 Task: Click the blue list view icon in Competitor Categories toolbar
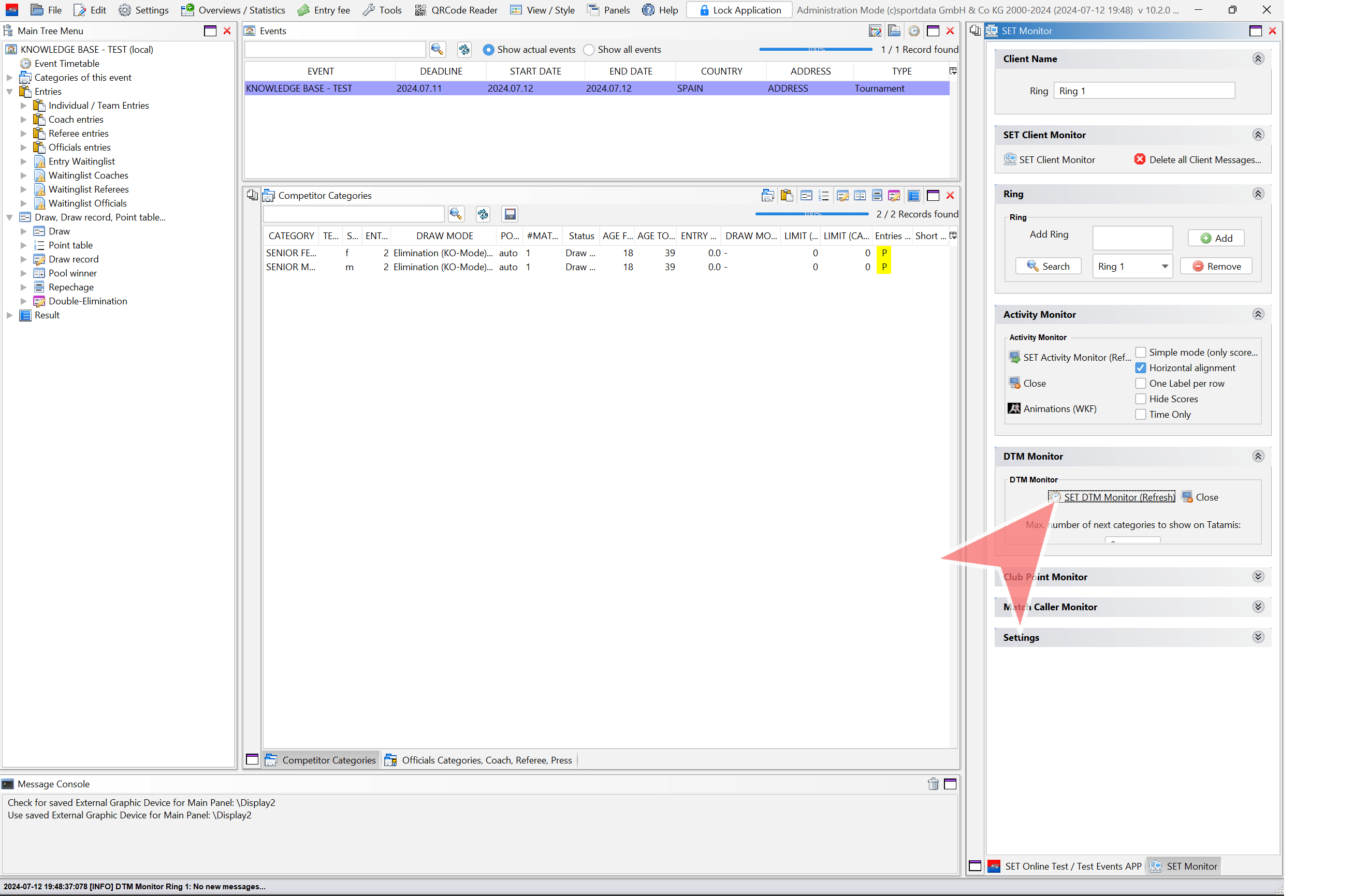tap(913, 196)
